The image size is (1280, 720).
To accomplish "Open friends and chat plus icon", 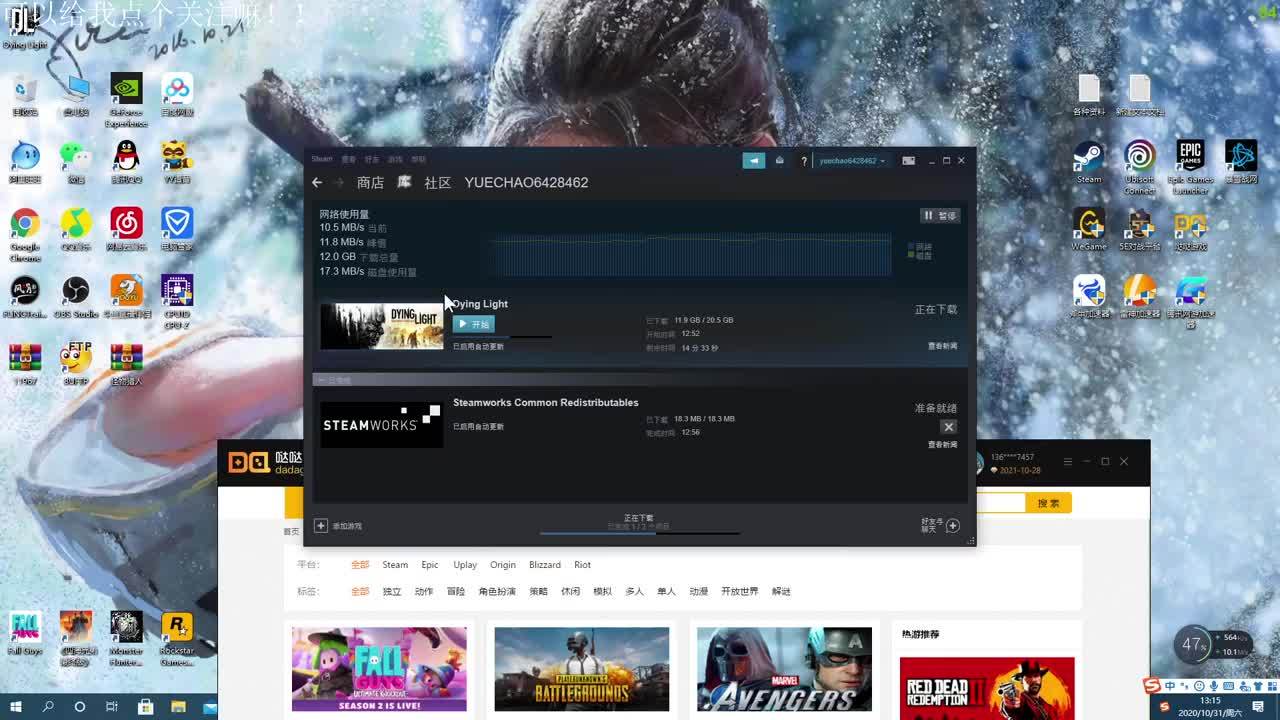I will tap(952, 526).
